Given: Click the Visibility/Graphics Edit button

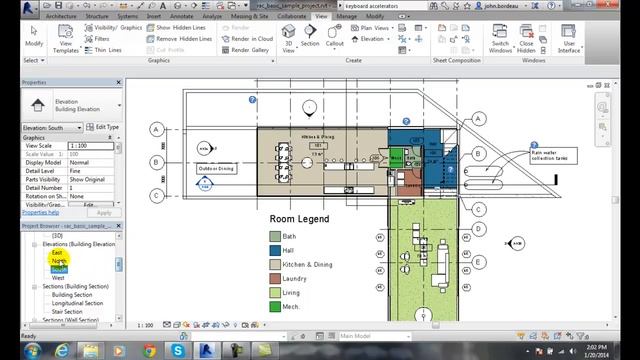Looking at the screenshot, I should pos(91,204).
